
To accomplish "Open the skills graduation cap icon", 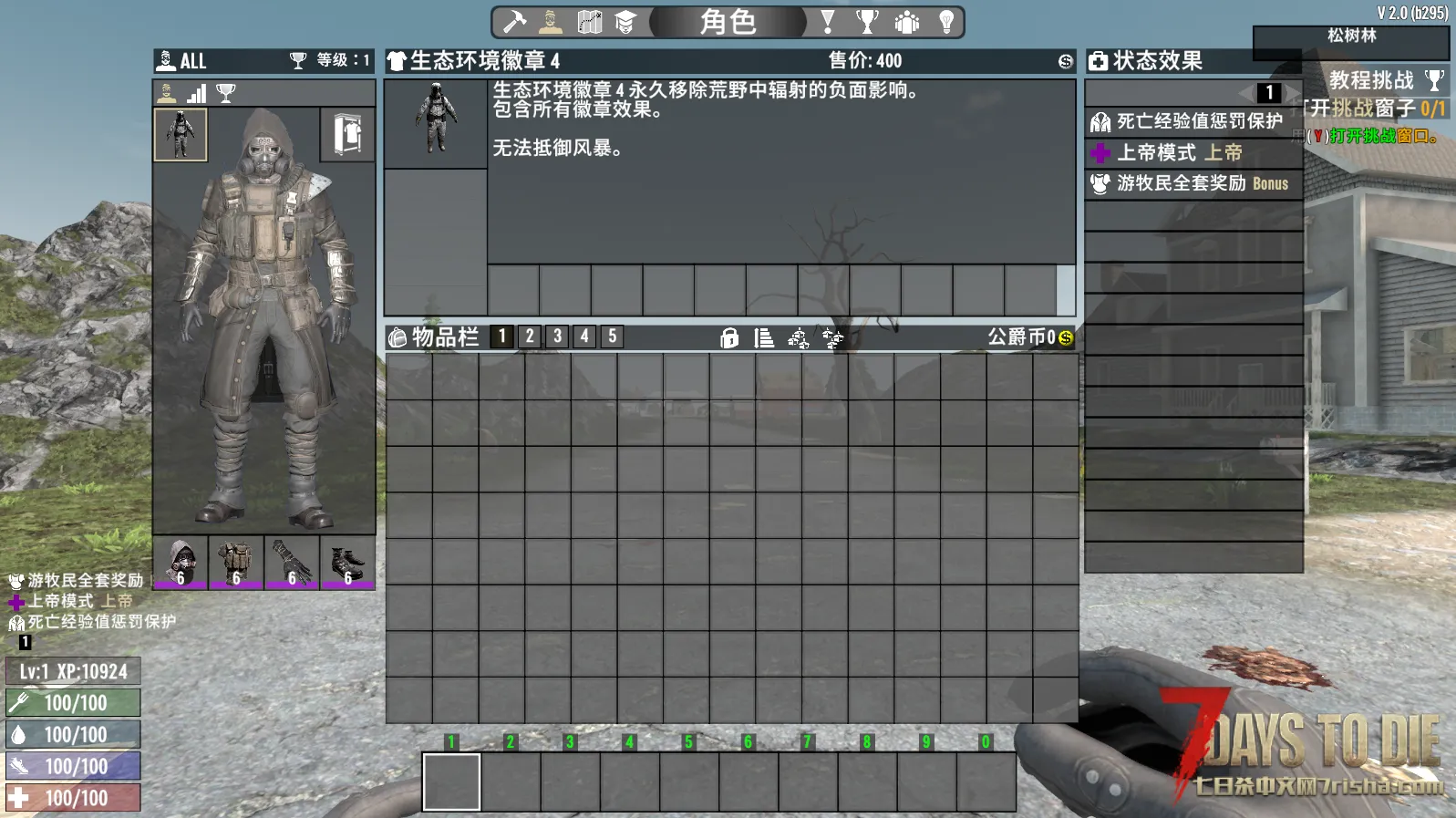I will point(625,22).
